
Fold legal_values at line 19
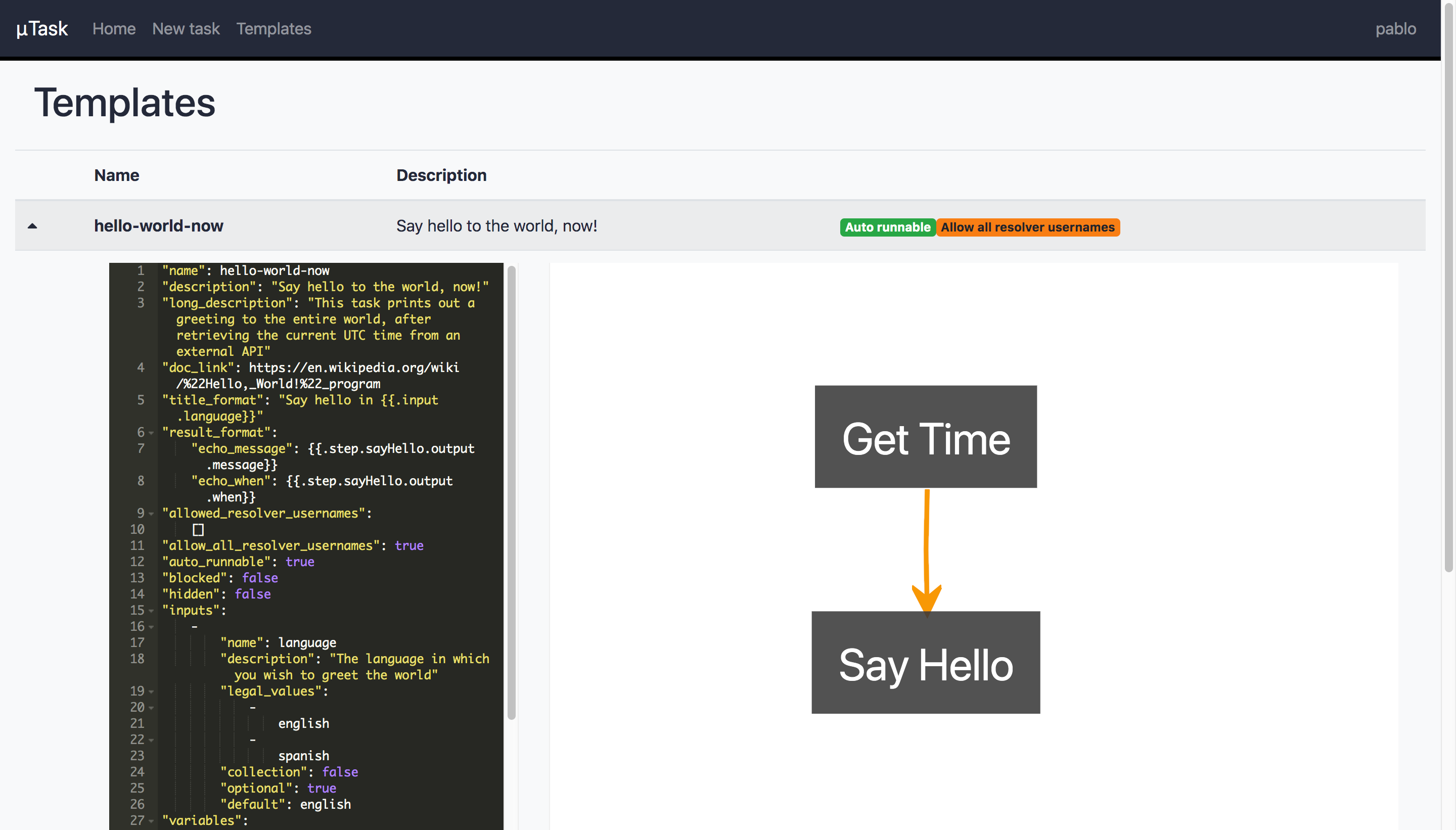tap(152, 691)
